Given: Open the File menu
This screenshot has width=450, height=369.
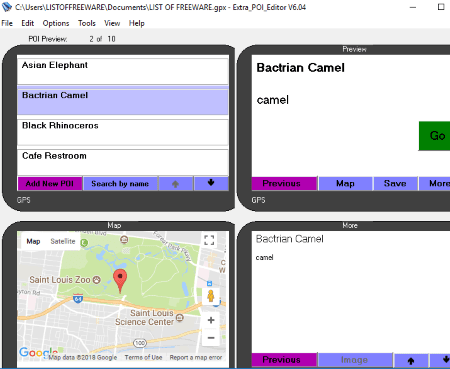Looking at the screenshot, I should pos(7,23).
